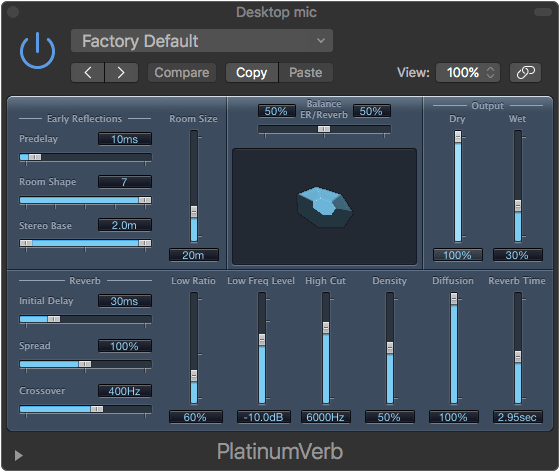Select the Diffusion 100% value field

coord(454,417)
